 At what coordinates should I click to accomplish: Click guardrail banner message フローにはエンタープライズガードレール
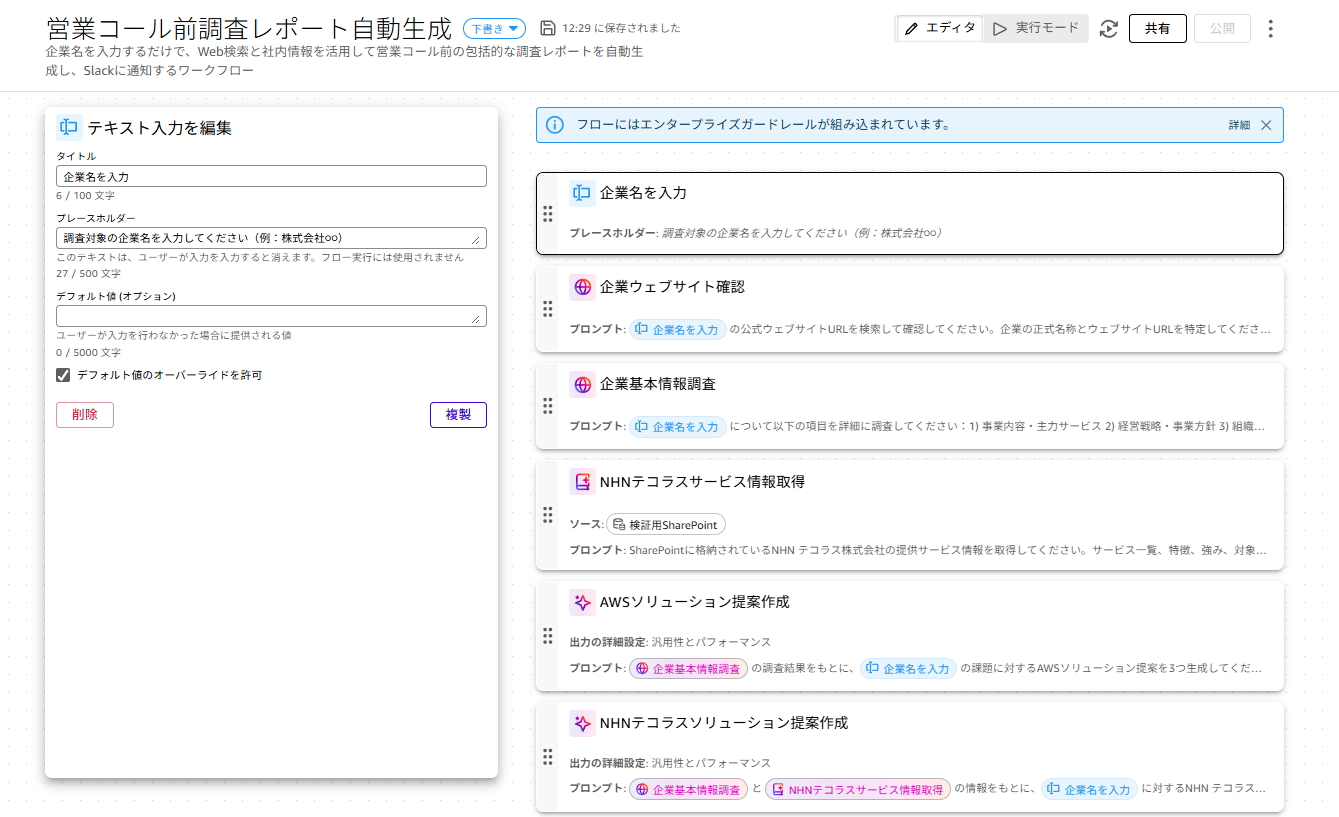(x=763, y=125)
